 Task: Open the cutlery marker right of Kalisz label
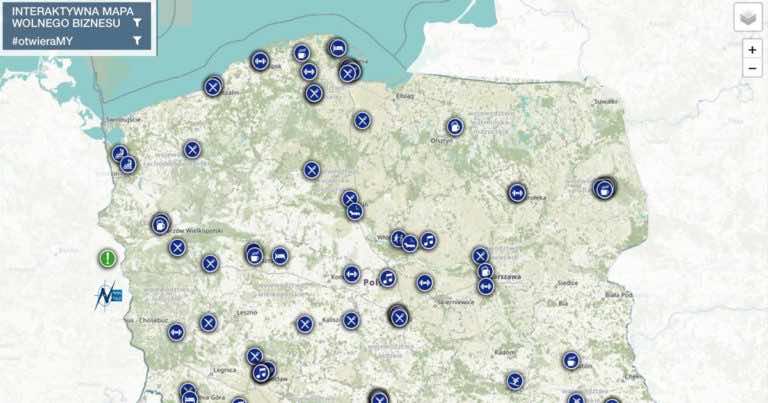coord(351,321)
